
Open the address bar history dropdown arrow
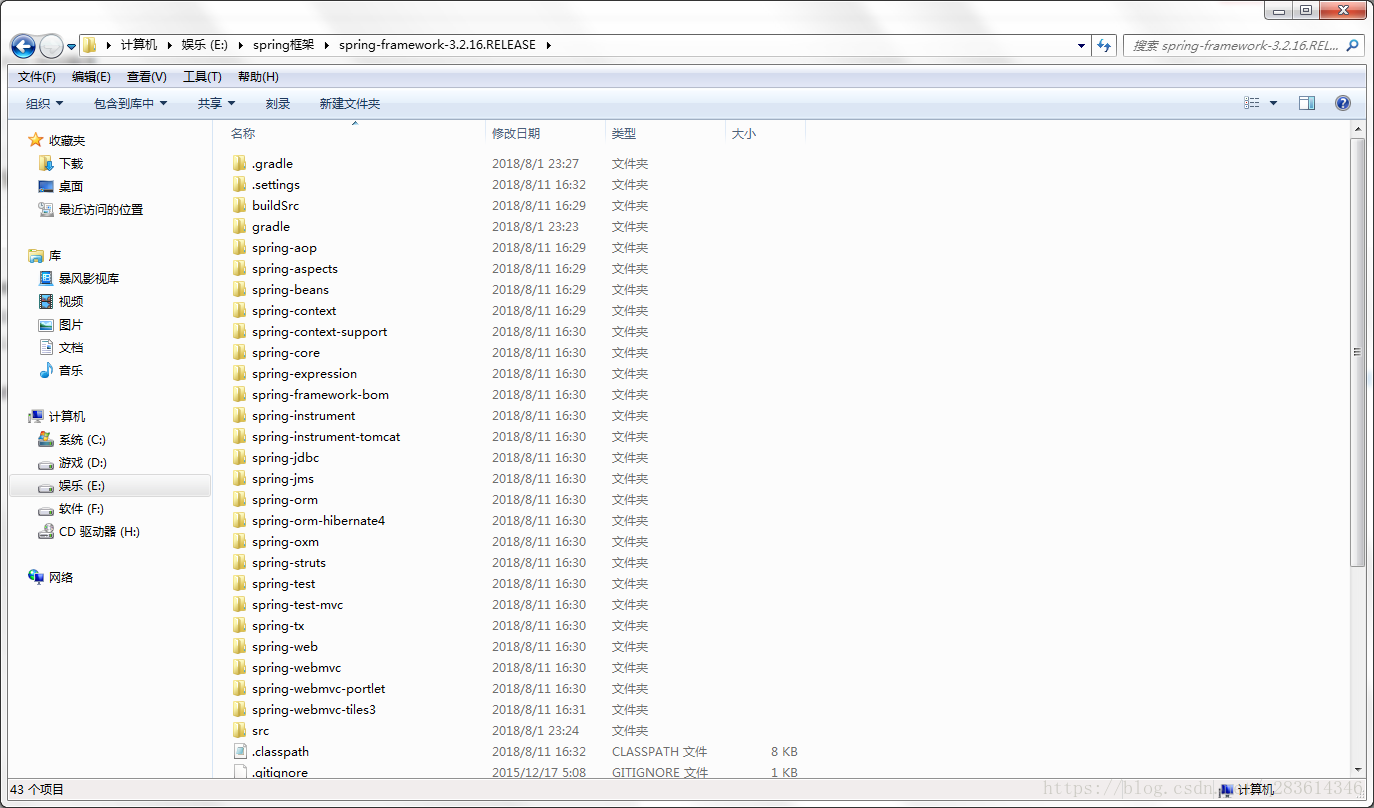coord(1082,45)
